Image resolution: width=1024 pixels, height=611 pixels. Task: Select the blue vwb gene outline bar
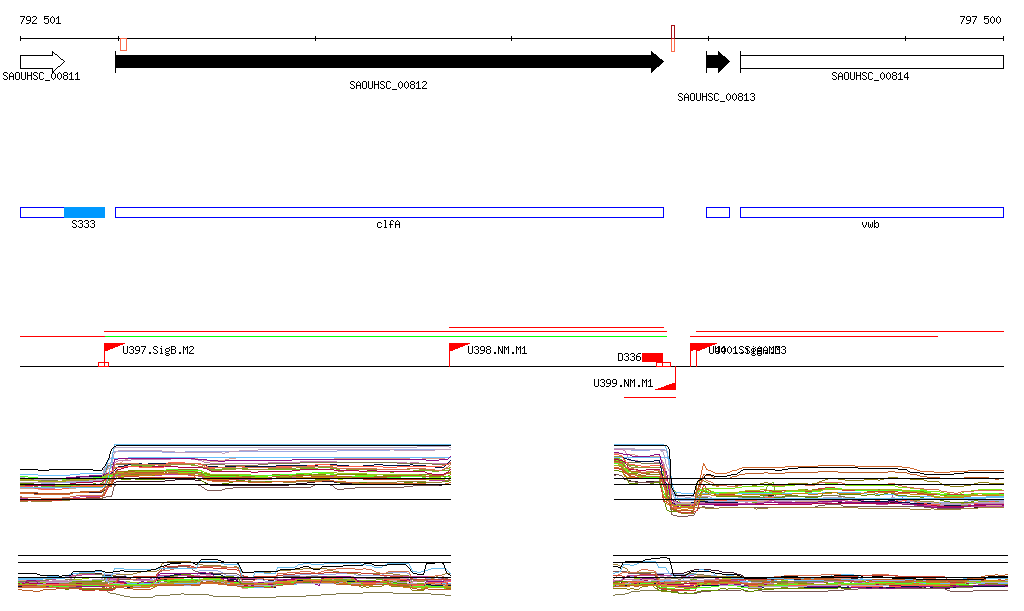tap(872, 212)
